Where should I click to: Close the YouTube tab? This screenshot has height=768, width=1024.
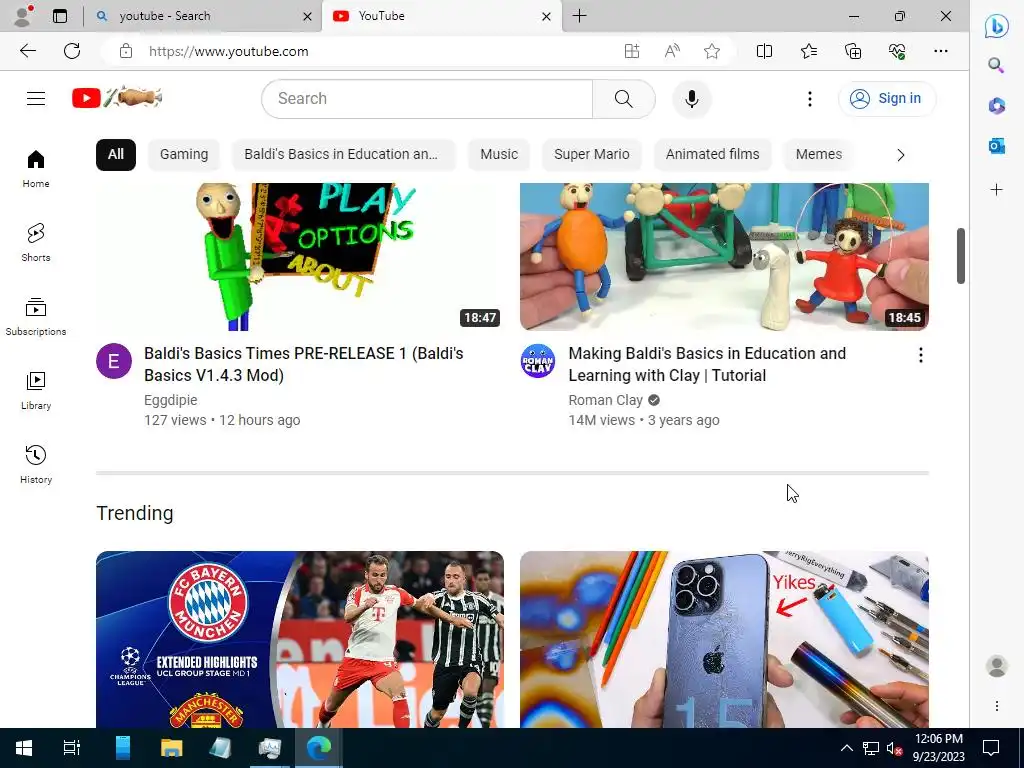pyautogui.click(x=547, y=16)
